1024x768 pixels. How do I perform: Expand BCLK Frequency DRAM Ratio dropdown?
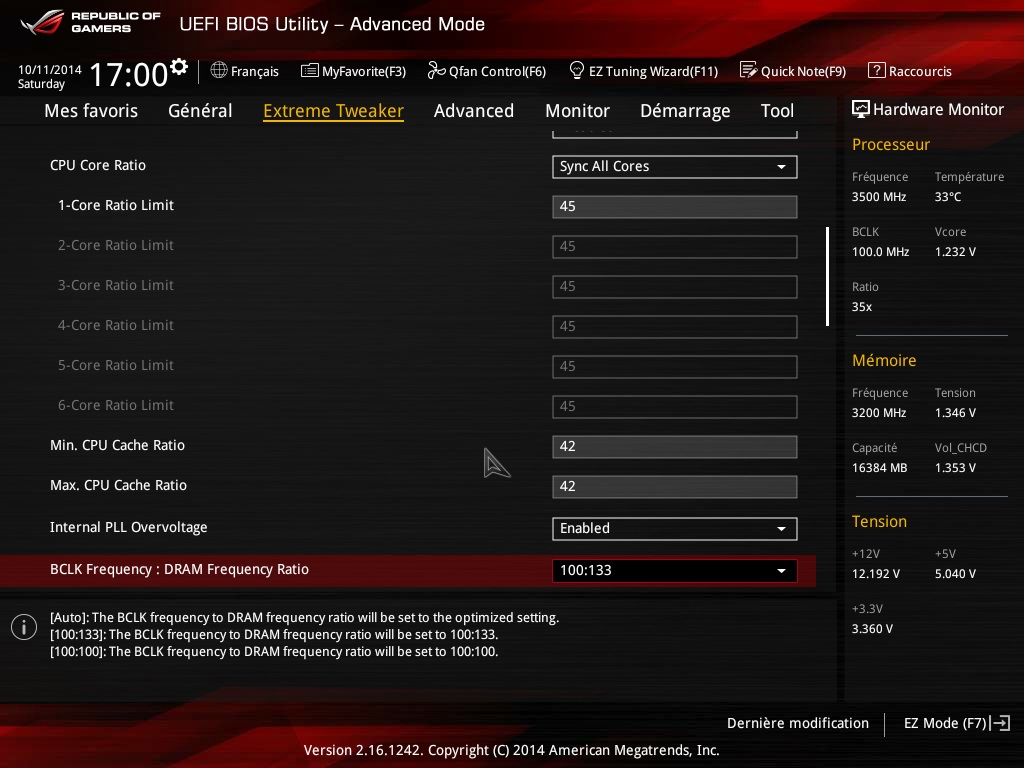(674, 570)
